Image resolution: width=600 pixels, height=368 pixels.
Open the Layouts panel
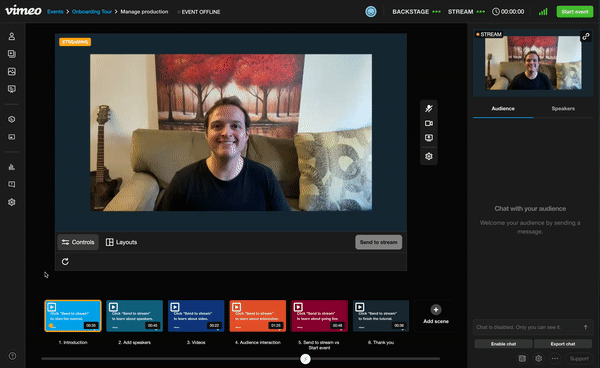point(121,242)
